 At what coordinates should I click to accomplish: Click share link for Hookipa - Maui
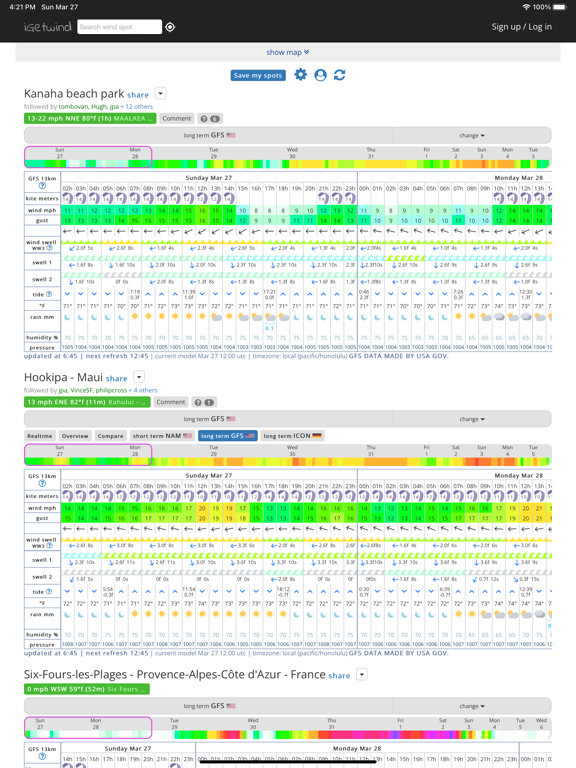[x=117, y=379]
